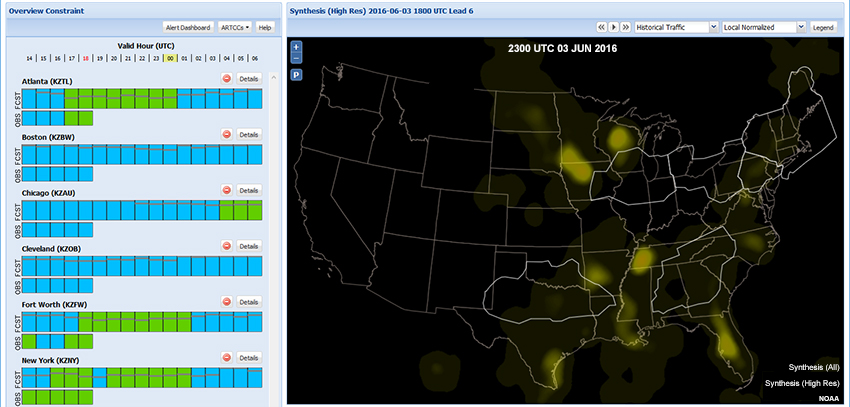Open the Historical Traffic dropdown
Screen dimensions: 850x407
(677, 27)
